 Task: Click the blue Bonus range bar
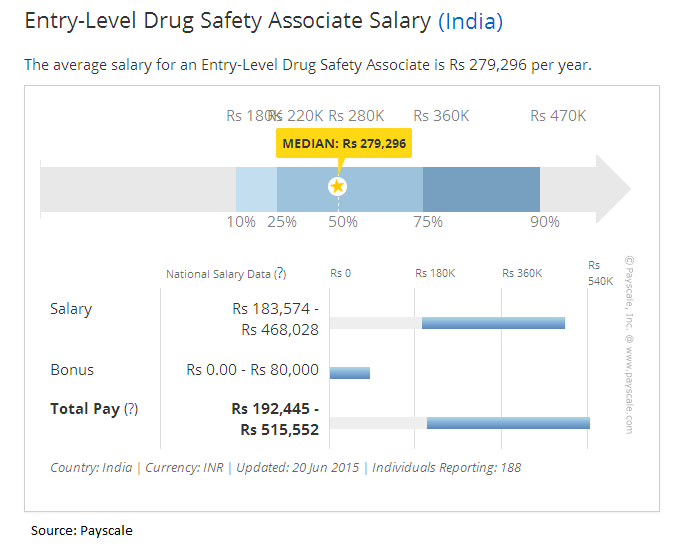(x=350, y=373)
